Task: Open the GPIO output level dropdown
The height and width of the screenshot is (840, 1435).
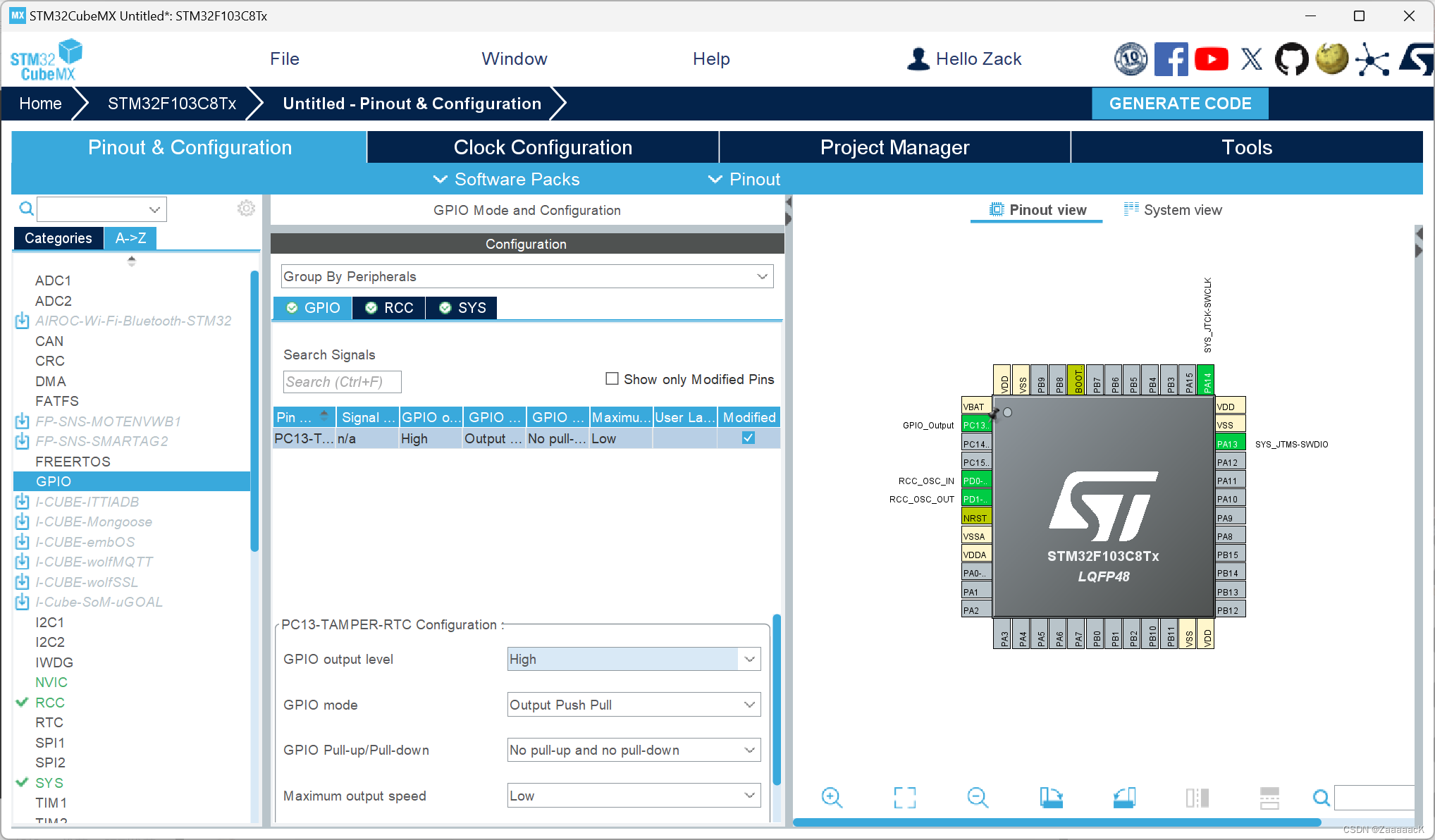Action: [633, 659]
